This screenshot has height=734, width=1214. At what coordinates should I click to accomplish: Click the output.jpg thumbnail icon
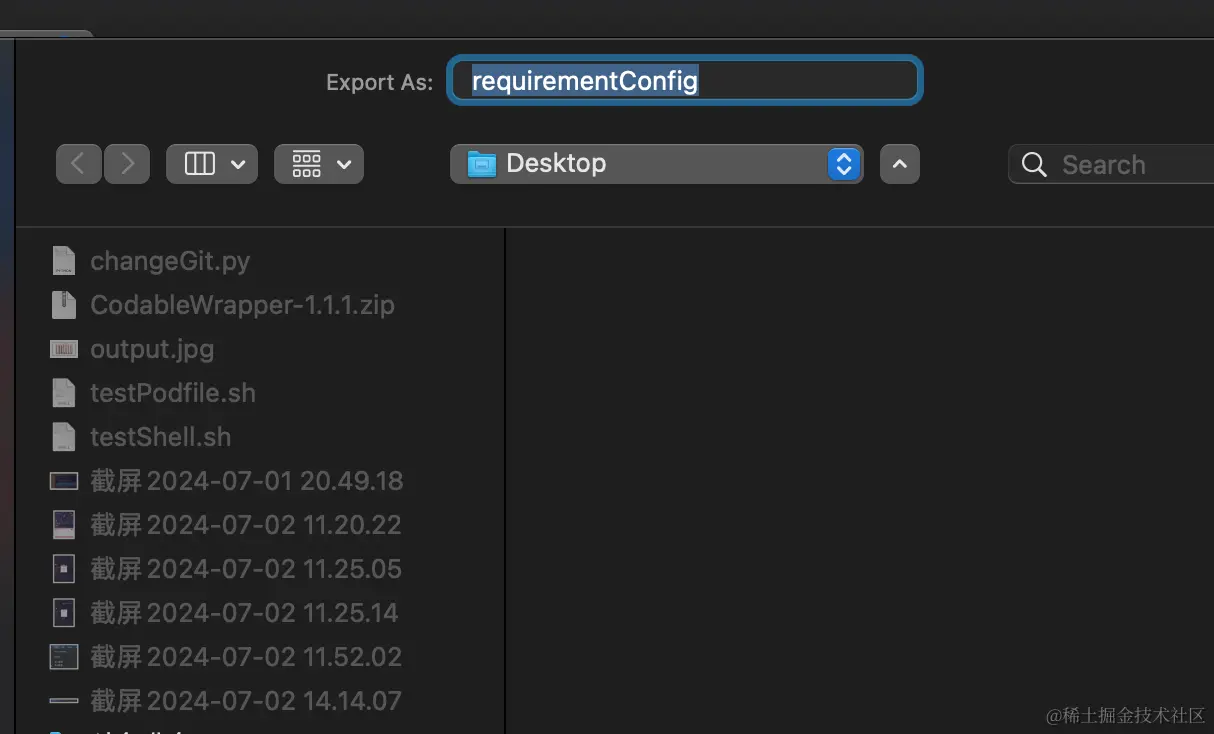pyautogui.click(x=64, y=349)
